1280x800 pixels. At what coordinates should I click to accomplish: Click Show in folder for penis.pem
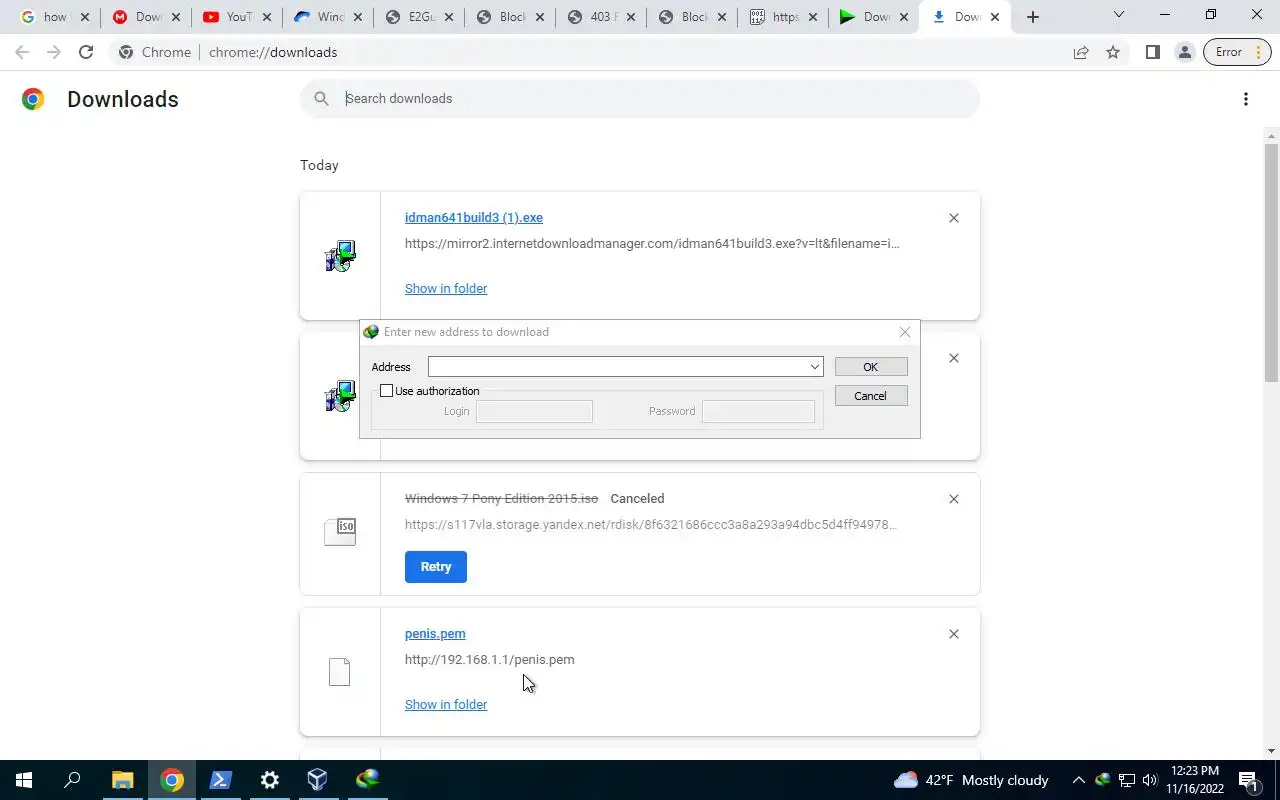tap(446, 704)
